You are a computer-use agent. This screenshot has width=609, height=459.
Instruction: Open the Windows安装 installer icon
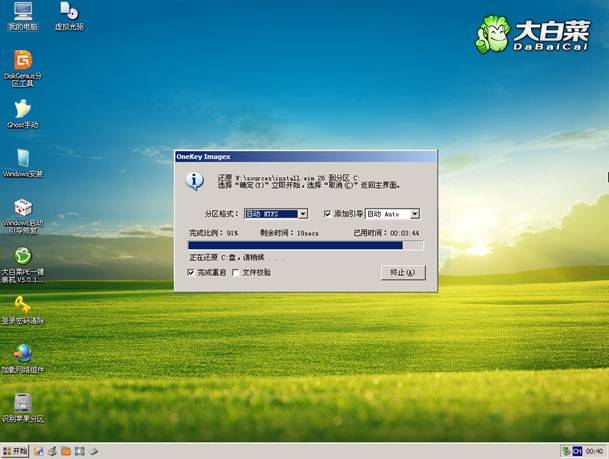coord(21,158)
